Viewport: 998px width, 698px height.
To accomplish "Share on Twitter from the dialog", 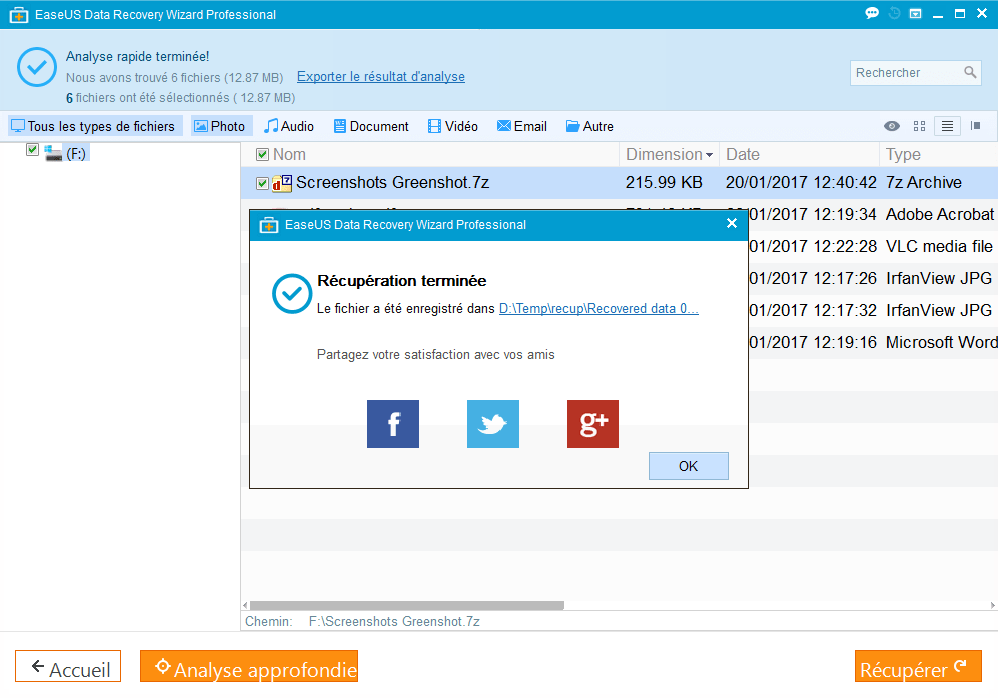I will pos(493,424).
